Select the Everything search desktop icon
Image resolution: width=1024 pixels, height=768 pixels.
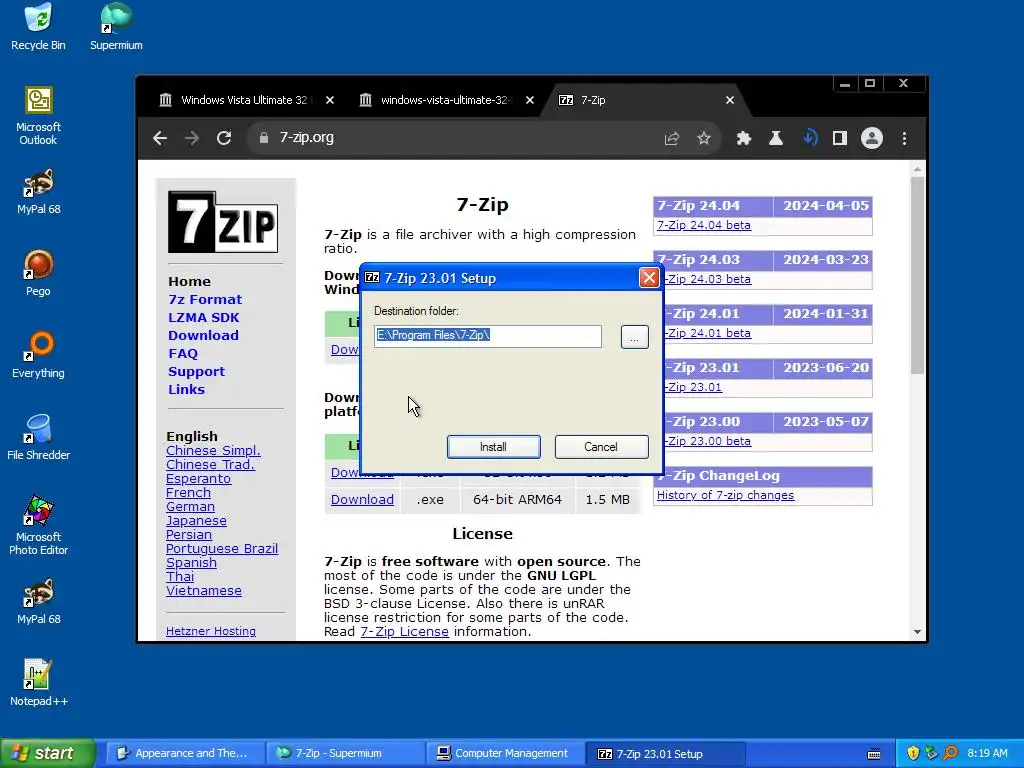click(38, 355)
